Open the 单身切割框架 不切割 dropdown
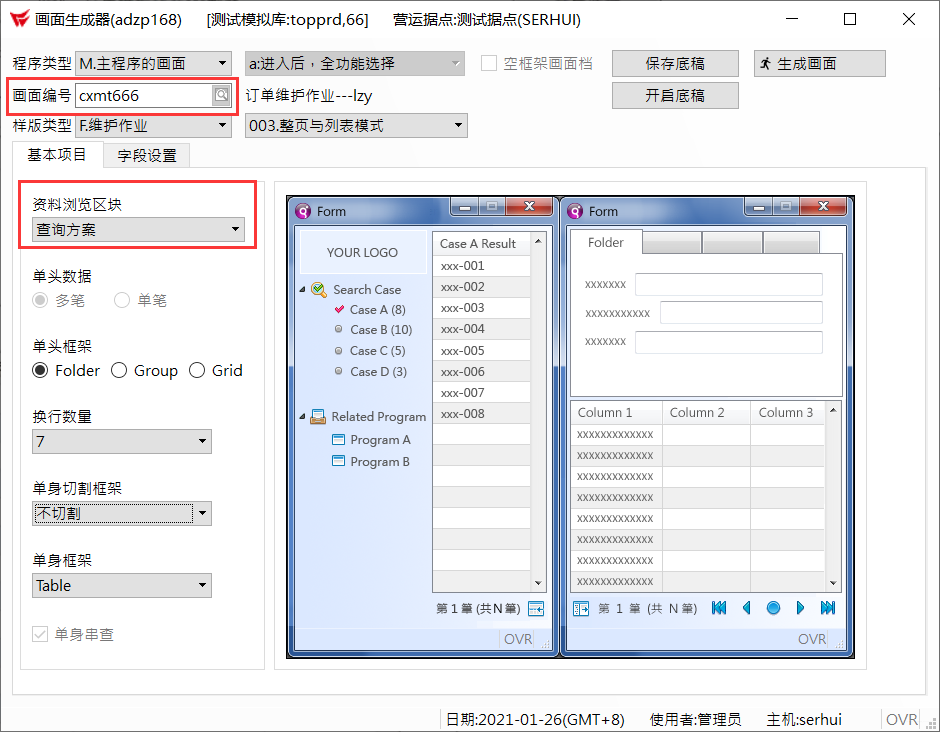The height and width of the screenshot is (732, 940). (x=122, y=513)
